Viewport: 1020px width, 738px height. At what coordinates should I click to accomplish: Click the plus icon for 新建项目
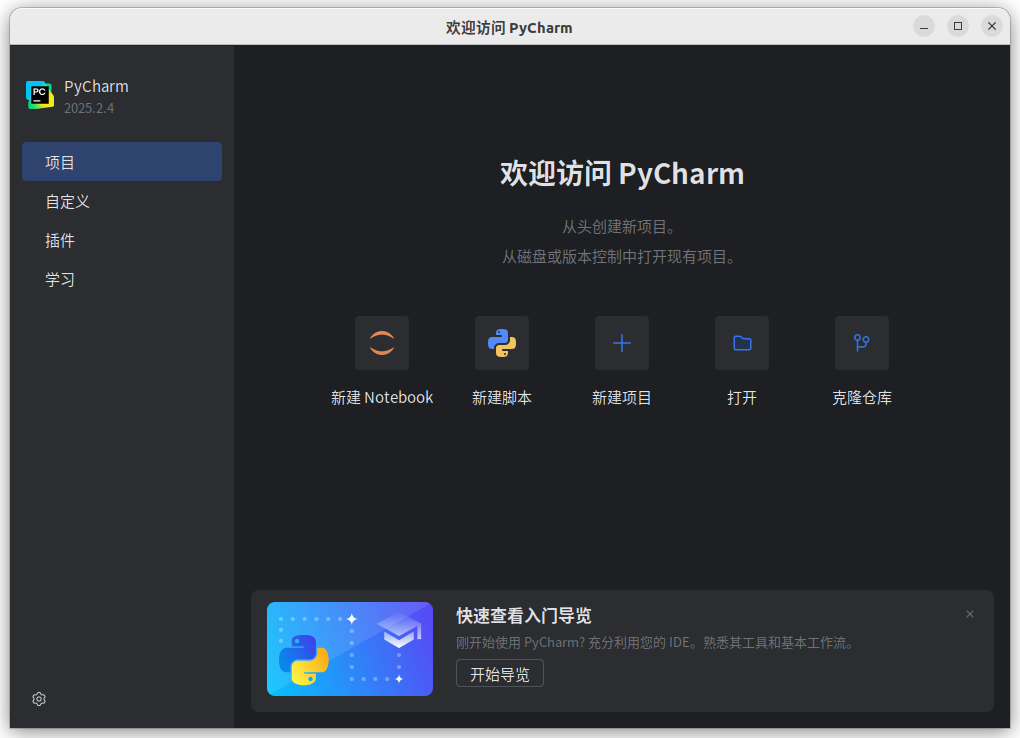click(622, 343)
